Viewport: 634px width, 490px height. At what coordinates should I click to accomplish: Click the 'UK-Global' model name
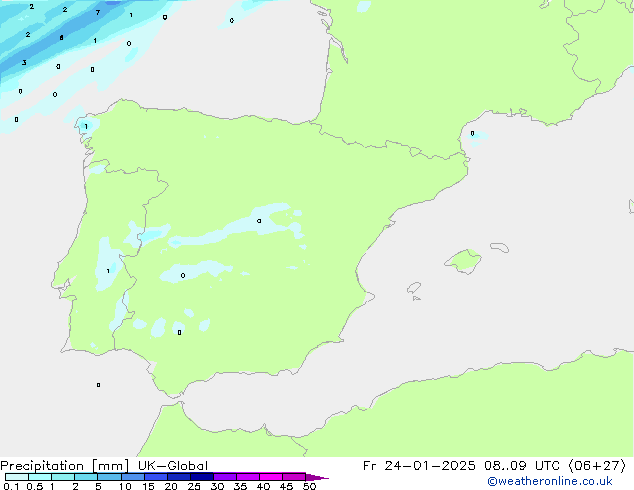pyautogui.click(x=173, y=466)
